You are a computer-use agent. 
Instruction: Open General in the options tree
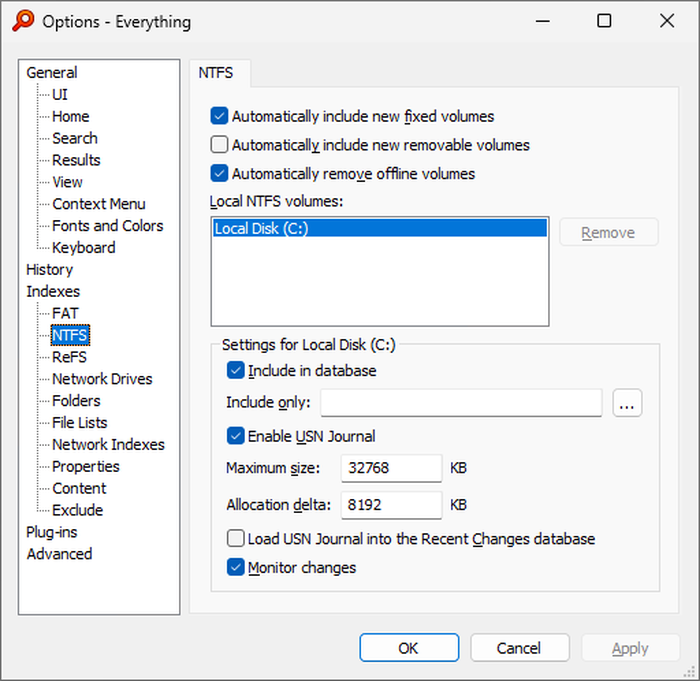[52, 72]
